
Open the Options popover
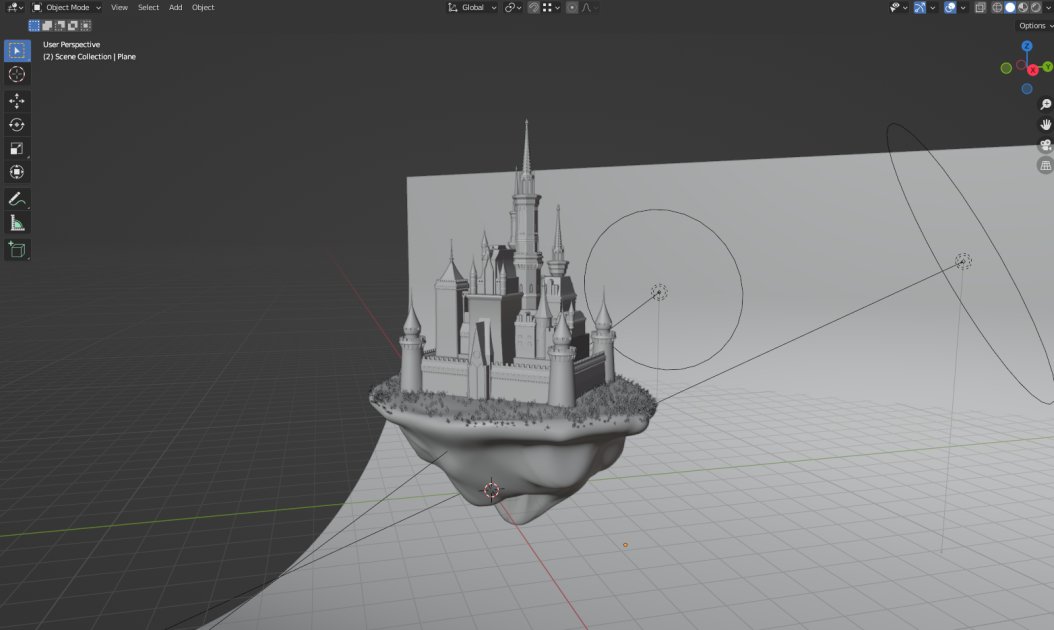pyautogui.click(x=1035, y=26)
